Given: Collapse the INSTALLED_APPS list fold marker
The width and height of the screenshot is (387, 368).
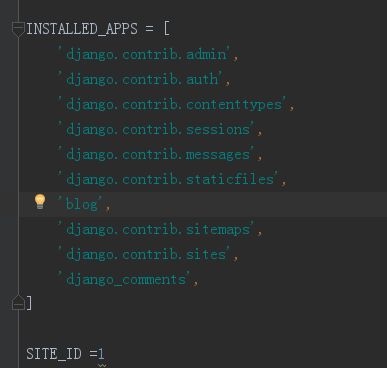Looking at the screenshot, I should [x=18, y=29].
